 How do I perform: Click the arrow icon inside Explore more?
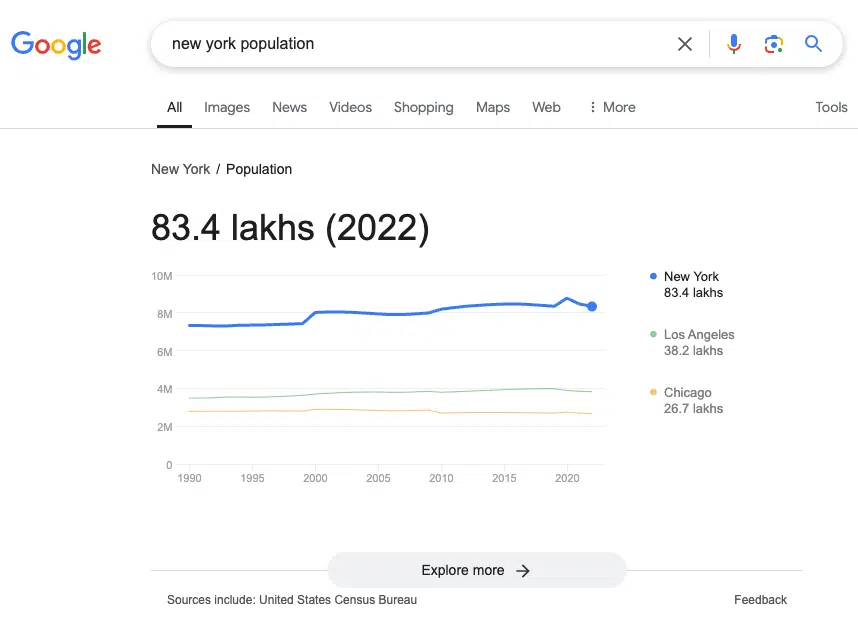[522, 570]
